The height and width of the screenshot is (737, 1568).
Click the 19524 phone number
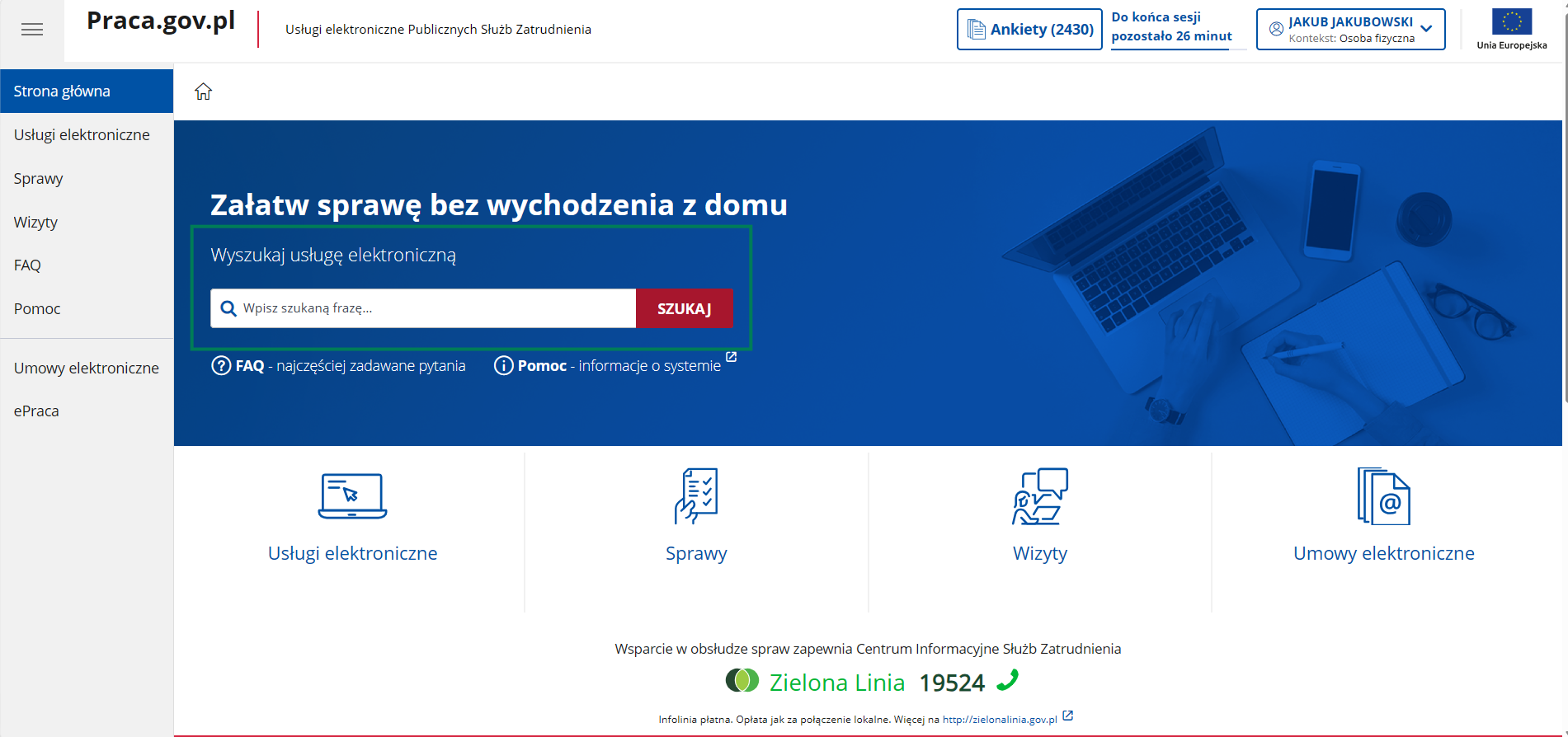point(952,683)
